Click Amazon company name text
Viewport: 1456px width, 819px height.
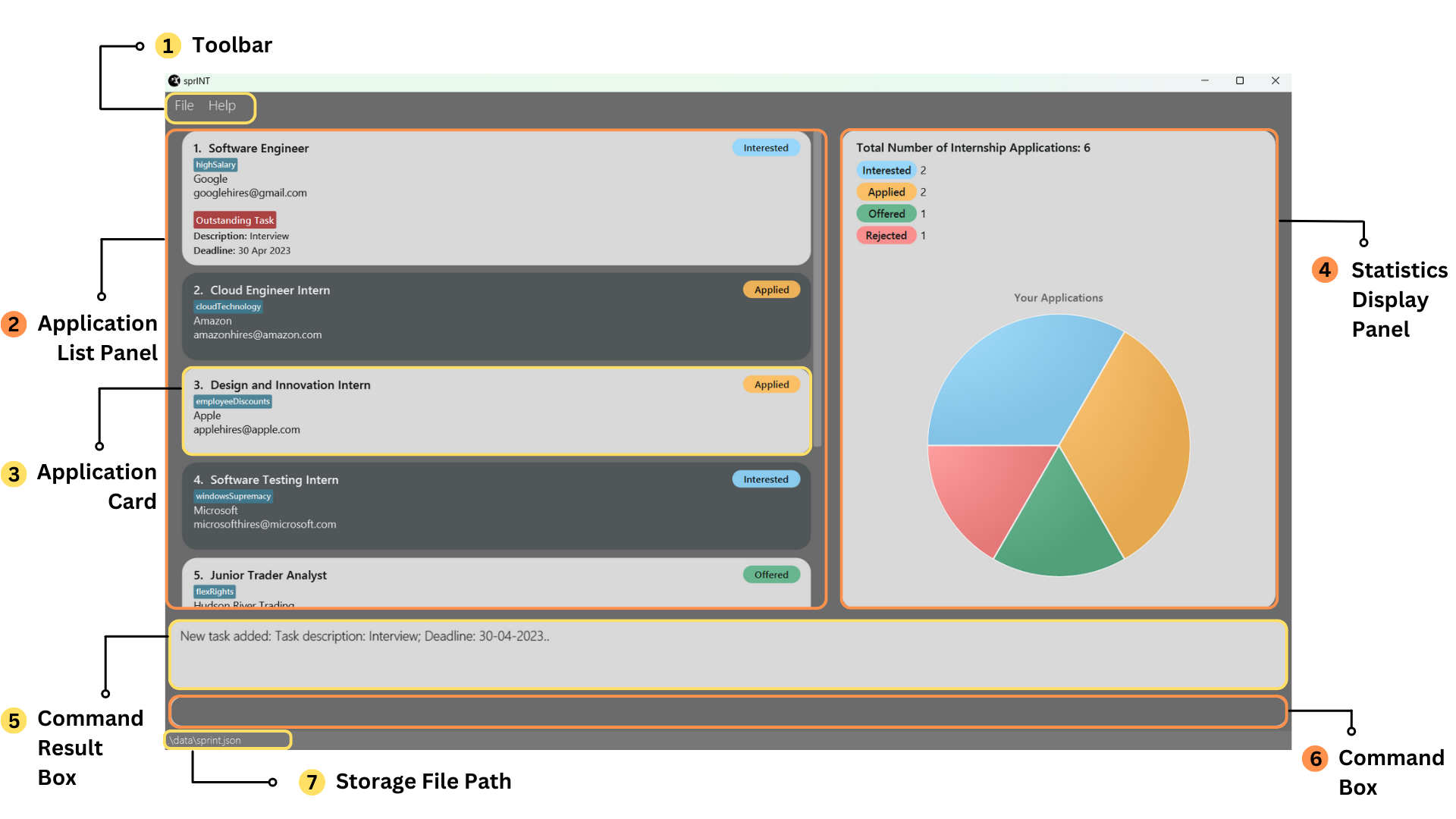click(x=212, y=321)
